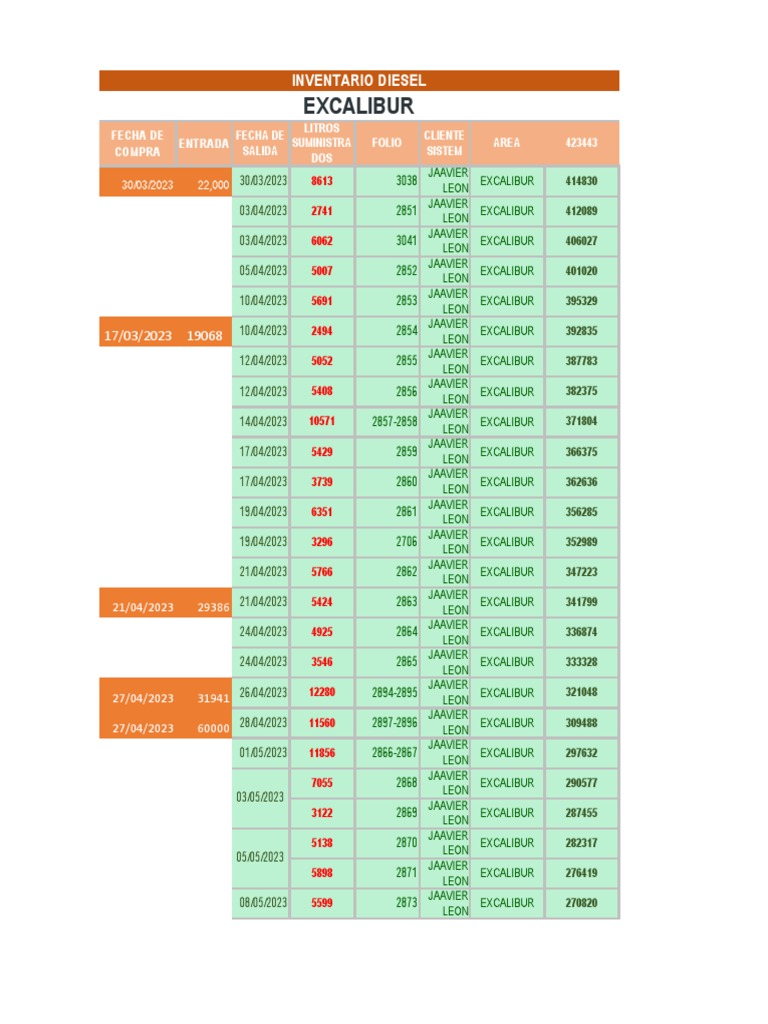
Task: Select the liters cell showing 10571
Action: (322, 421)
